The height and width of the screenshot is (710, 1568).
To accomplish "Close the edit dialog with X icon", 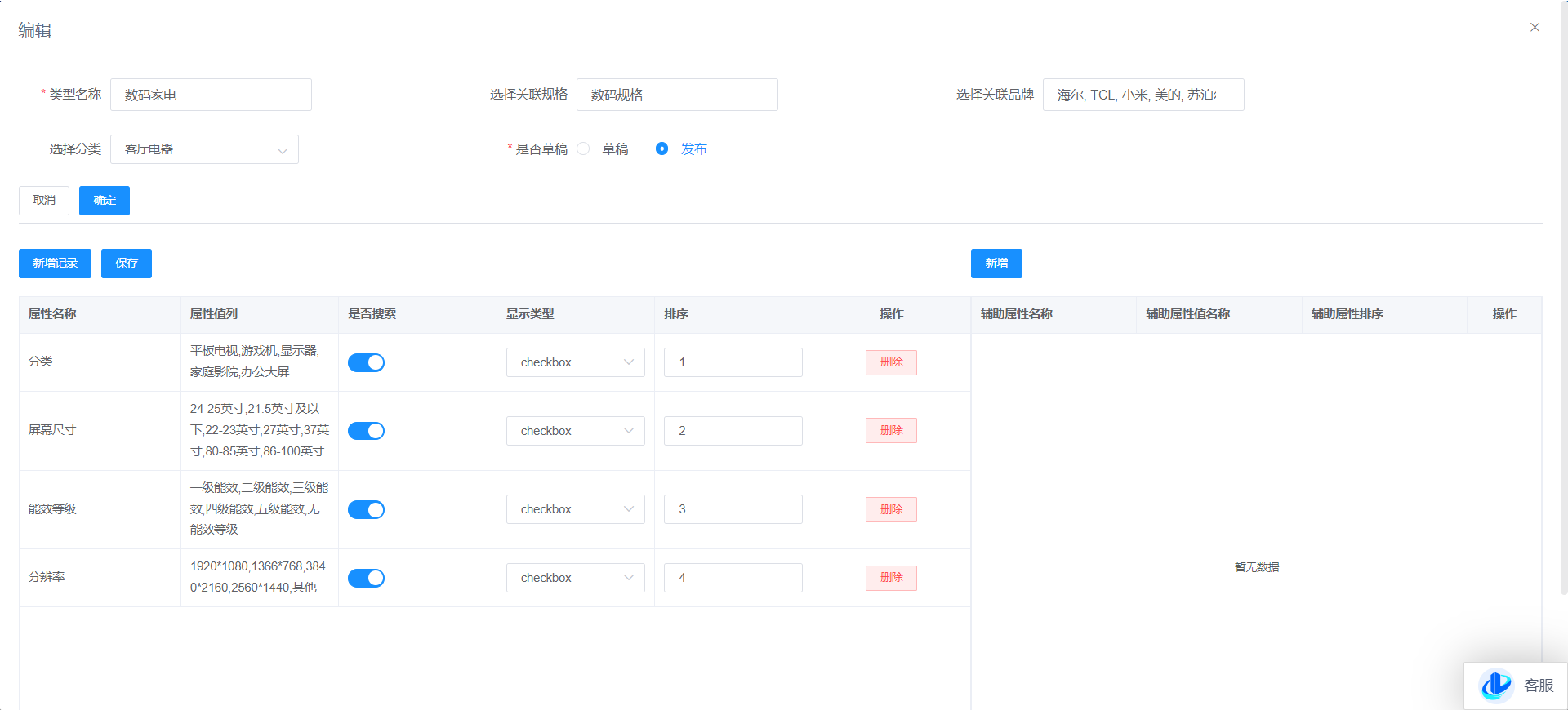I will tap(1535, 27).
